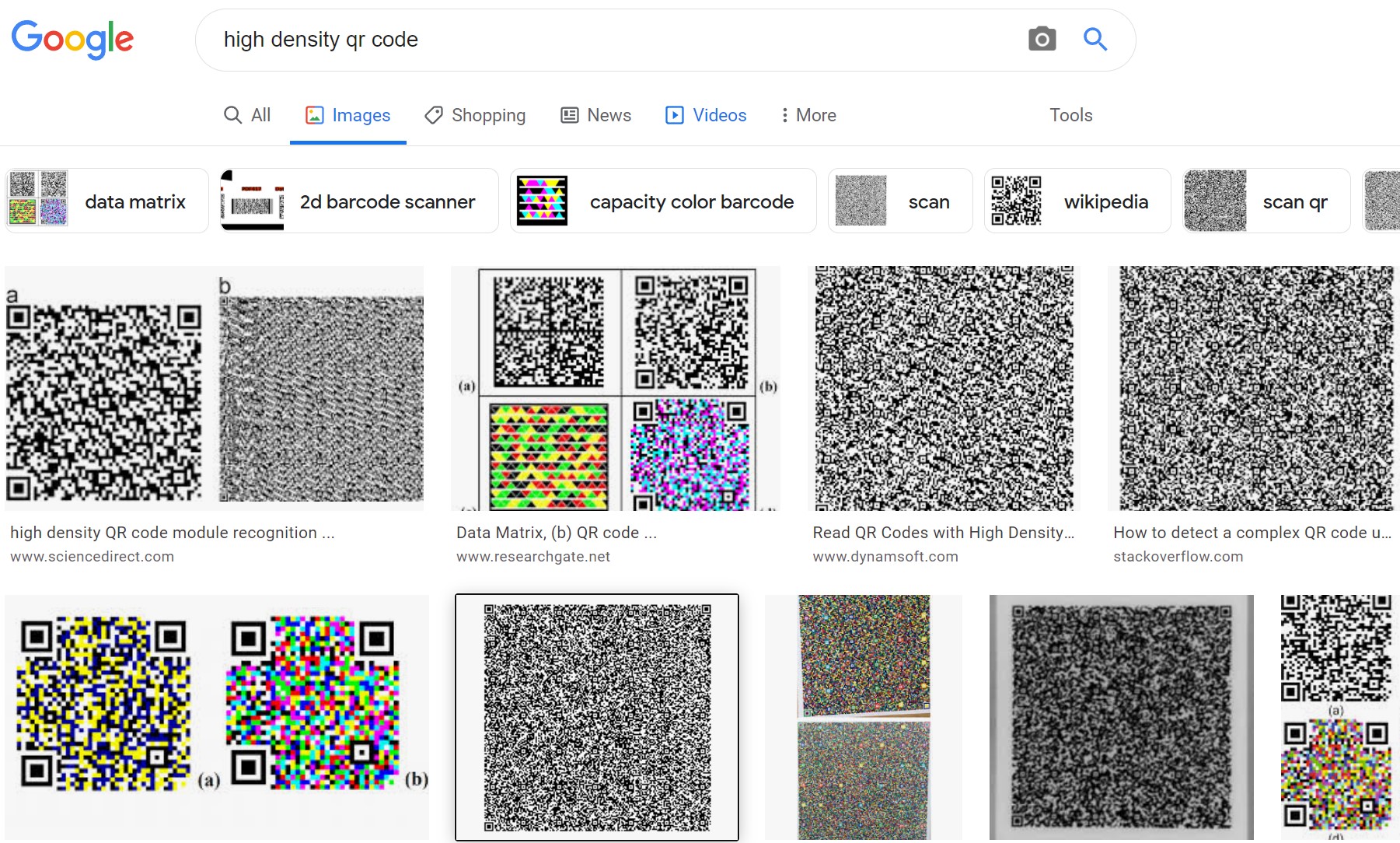
Task: Open the stackoverflow complex QR code image
Action: [1253, 388]
